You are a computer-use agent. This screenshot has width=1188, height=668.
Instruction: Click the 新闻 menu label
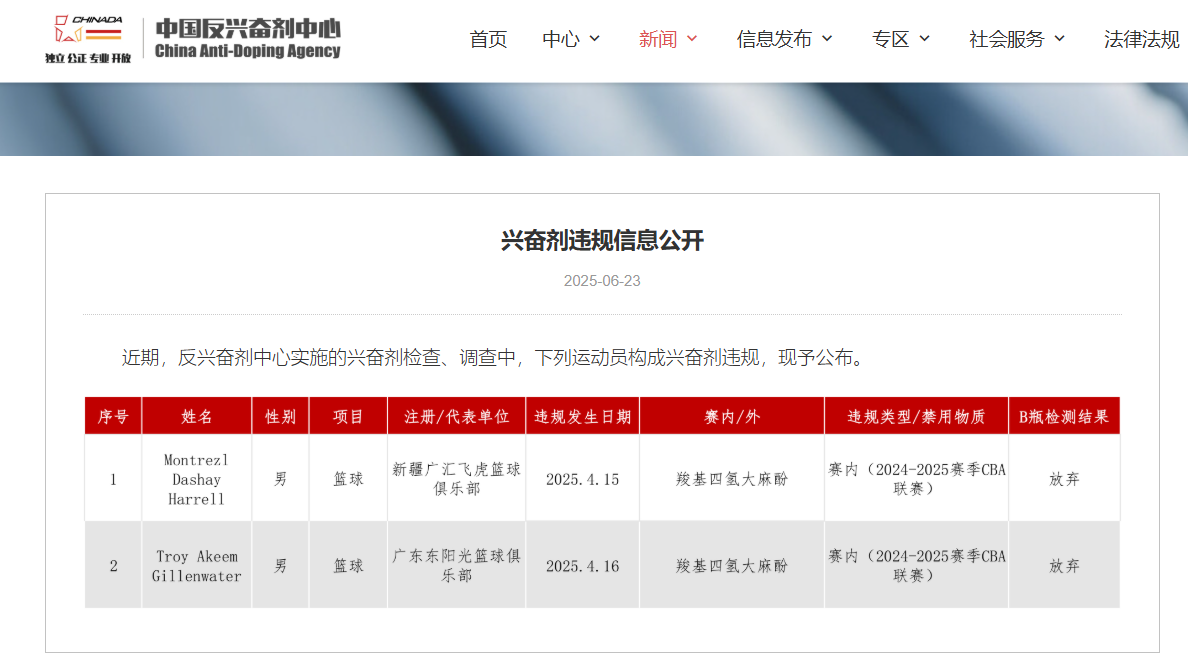[657, 39]
